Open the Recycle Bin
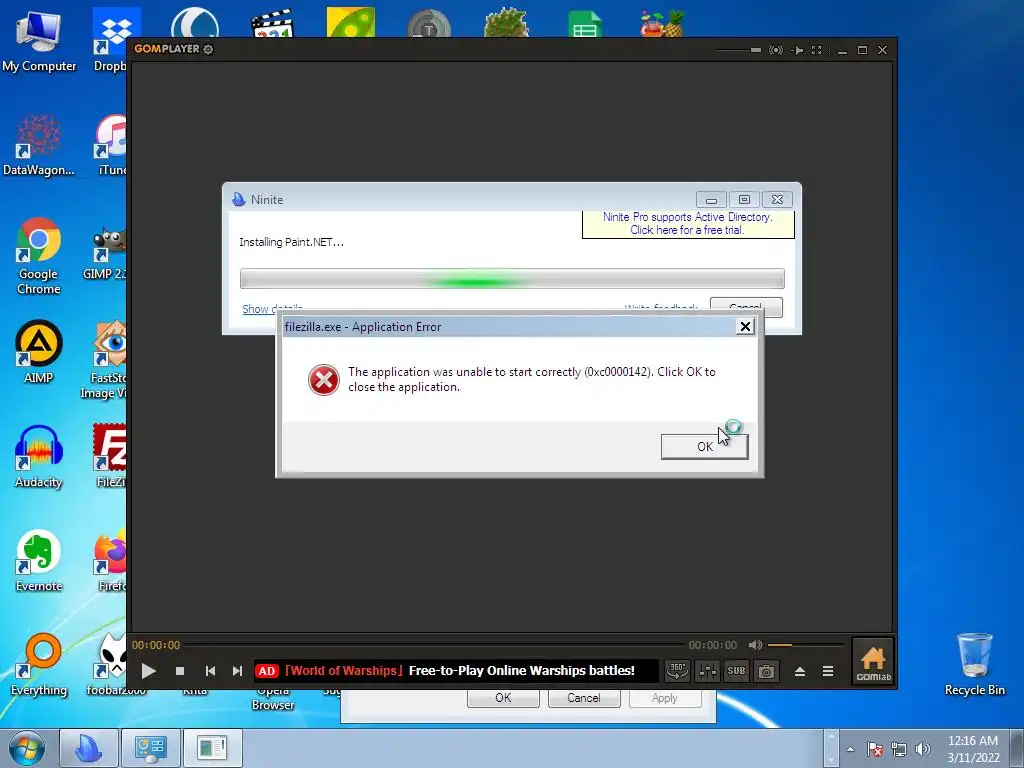 pos(974,664)
